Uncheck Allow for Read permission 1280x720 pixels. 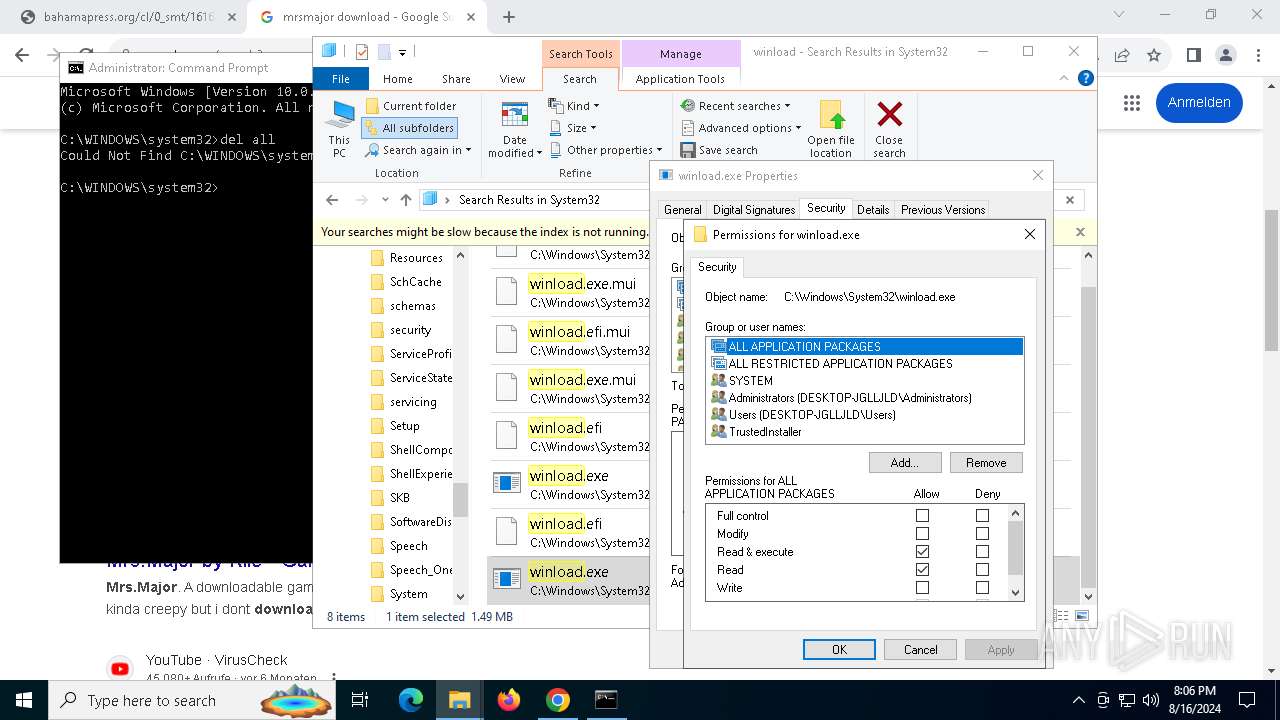coord(922,570)
